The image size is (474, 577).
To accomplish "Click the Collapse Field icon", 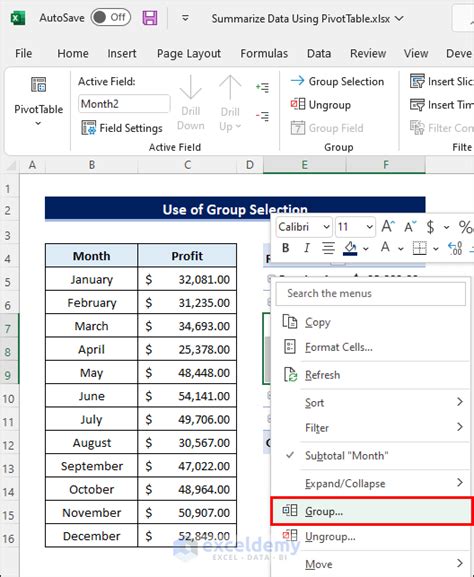I will click(x=263, y=116).
